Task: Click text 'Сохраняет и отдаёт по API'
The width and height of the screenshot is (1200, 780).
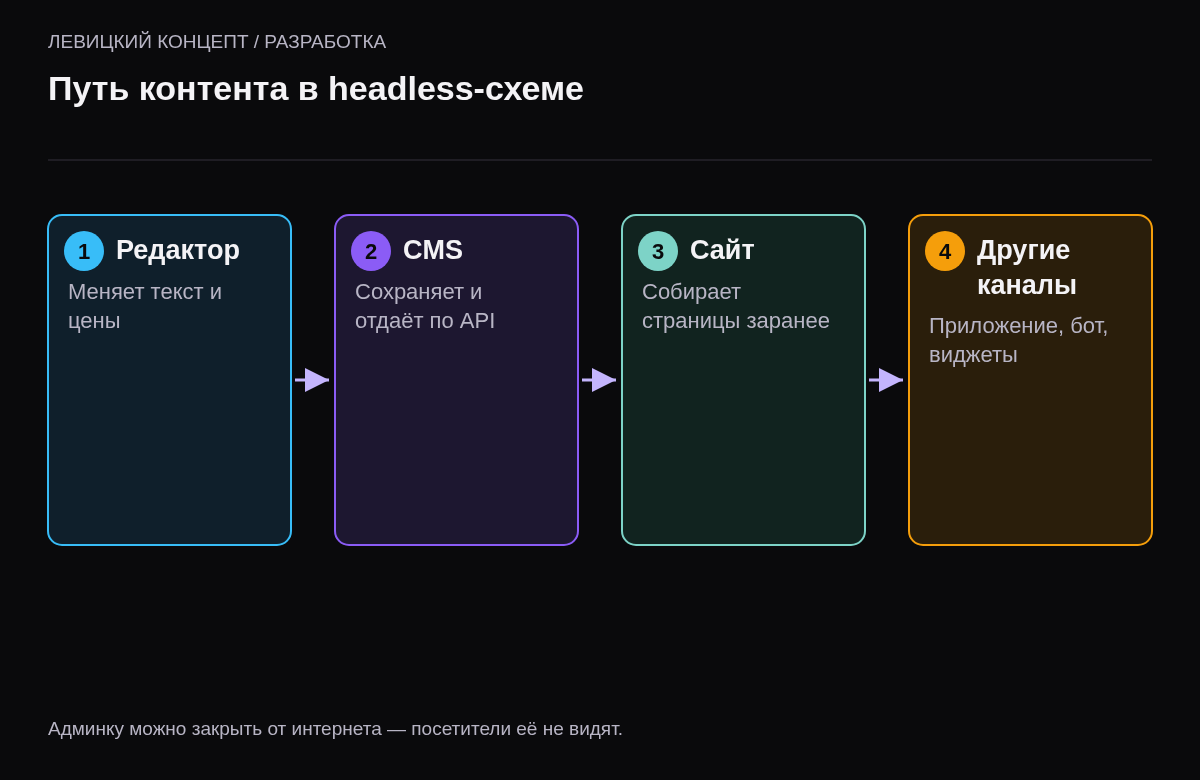Action: (x=425, y=306)
